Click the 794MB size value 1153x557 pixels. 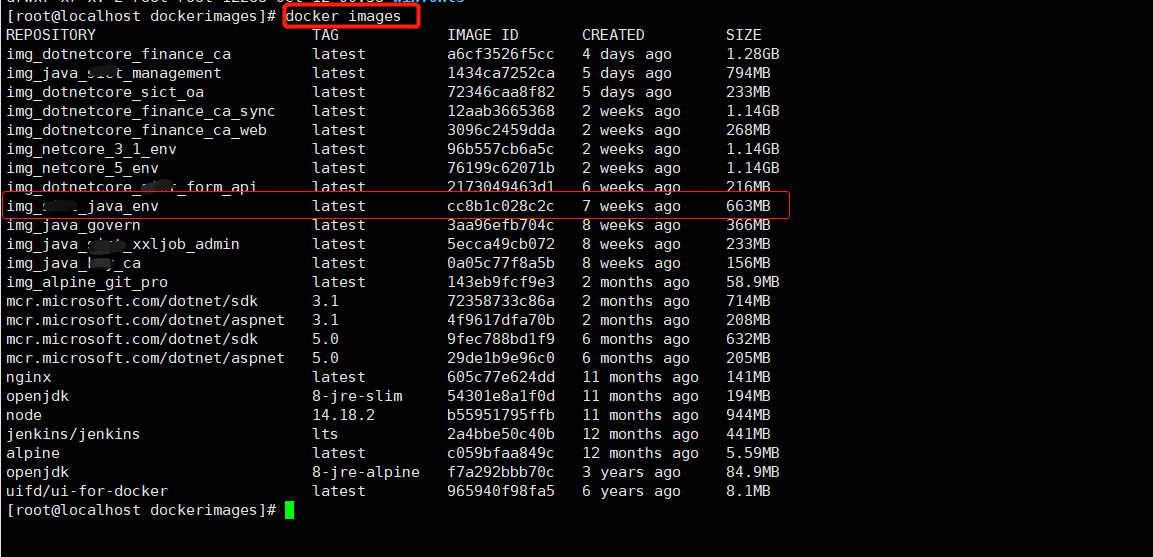[x=748, y=73]
